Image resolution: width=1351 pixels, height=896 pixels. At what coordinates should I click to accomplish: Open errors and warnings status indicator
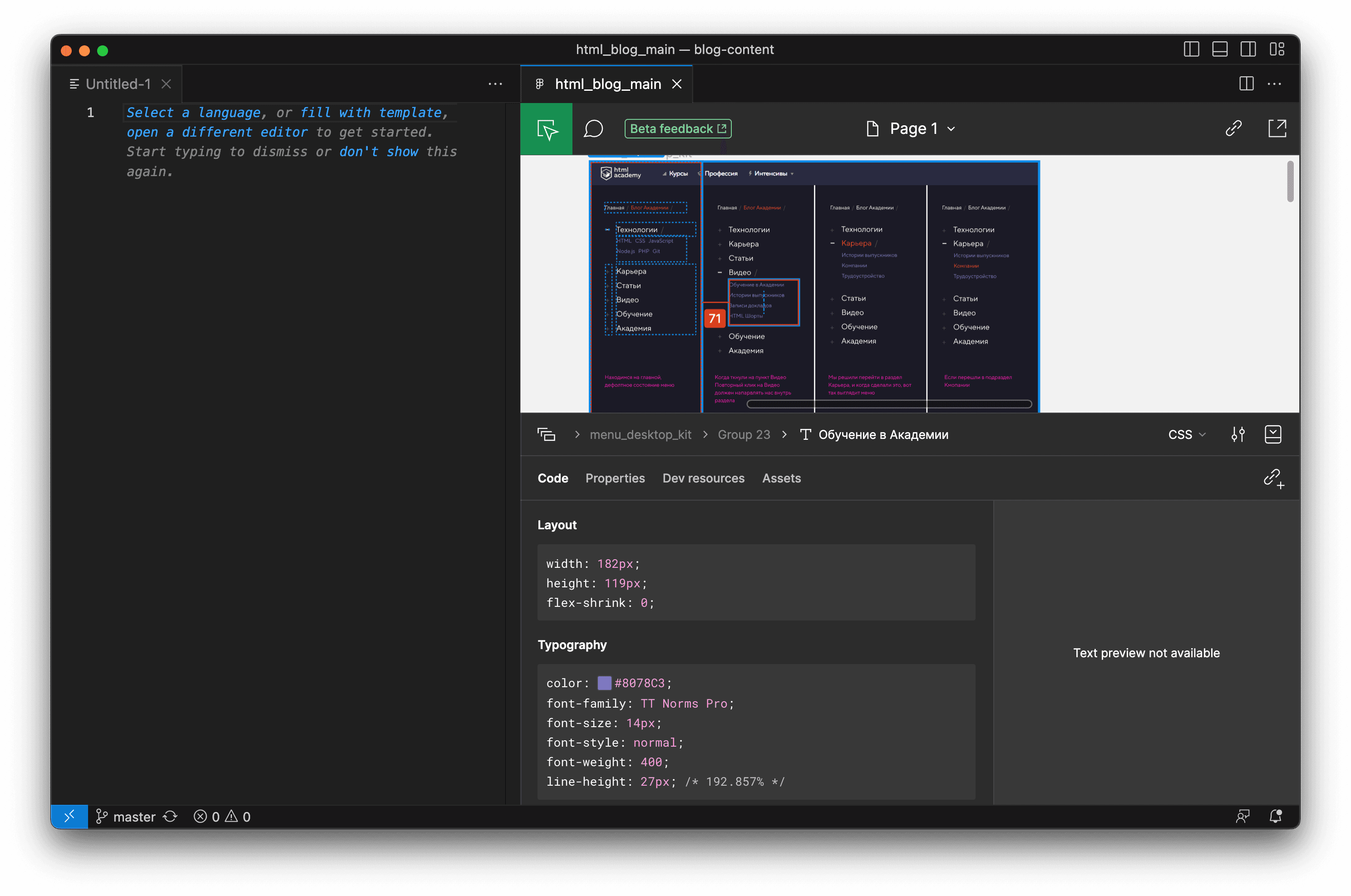pos(222,817)
